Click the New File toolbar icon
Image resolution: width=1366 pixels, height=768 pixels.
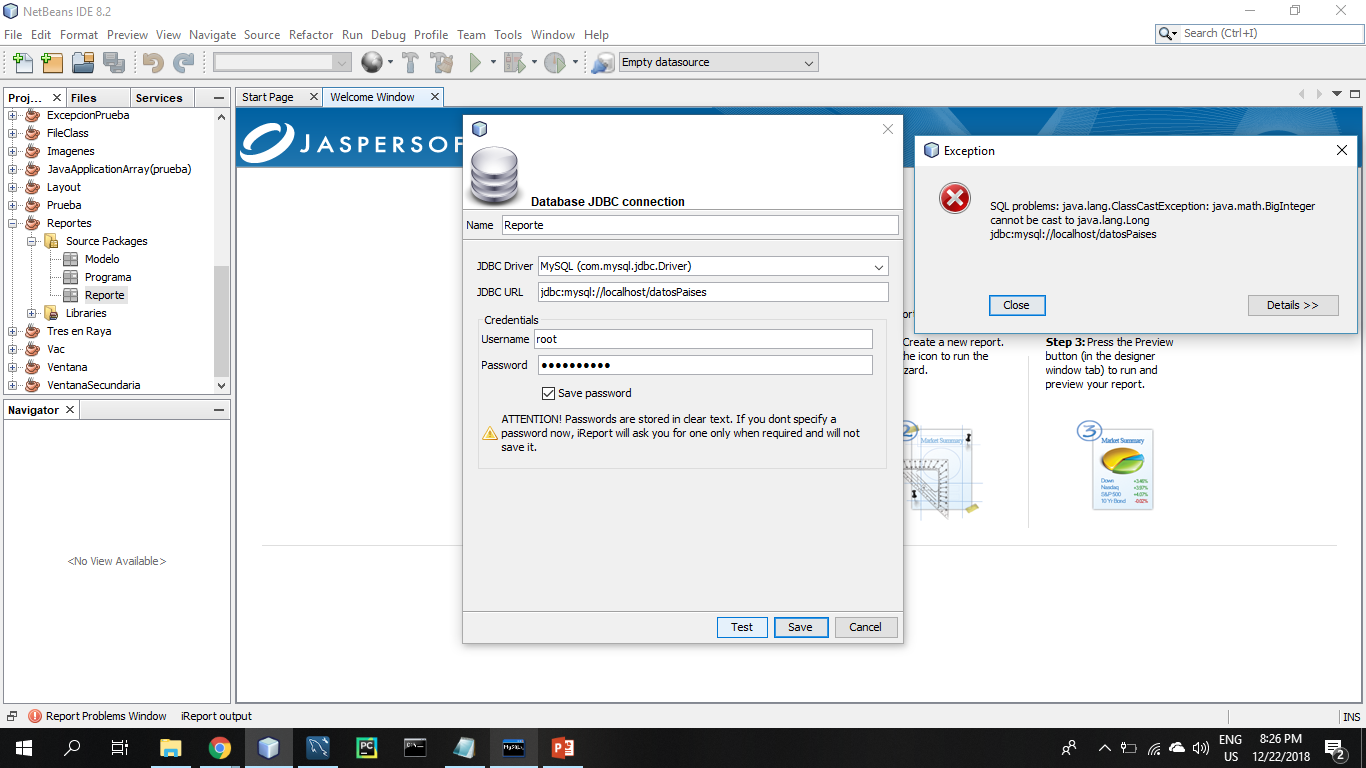pyautogui.click(x=22, y=63)
